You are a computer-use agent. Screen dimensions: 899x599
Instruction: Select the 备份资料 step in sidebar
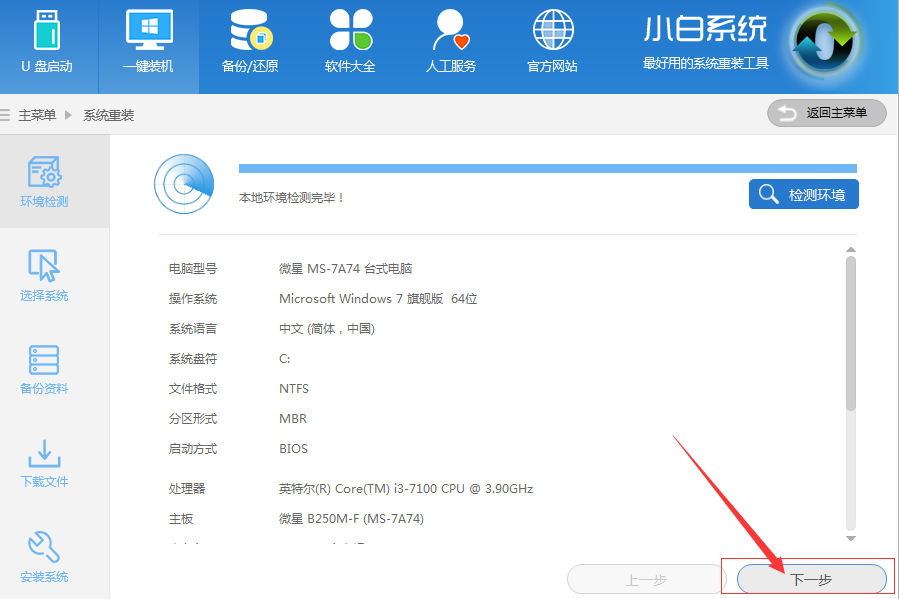click(44, 370)
